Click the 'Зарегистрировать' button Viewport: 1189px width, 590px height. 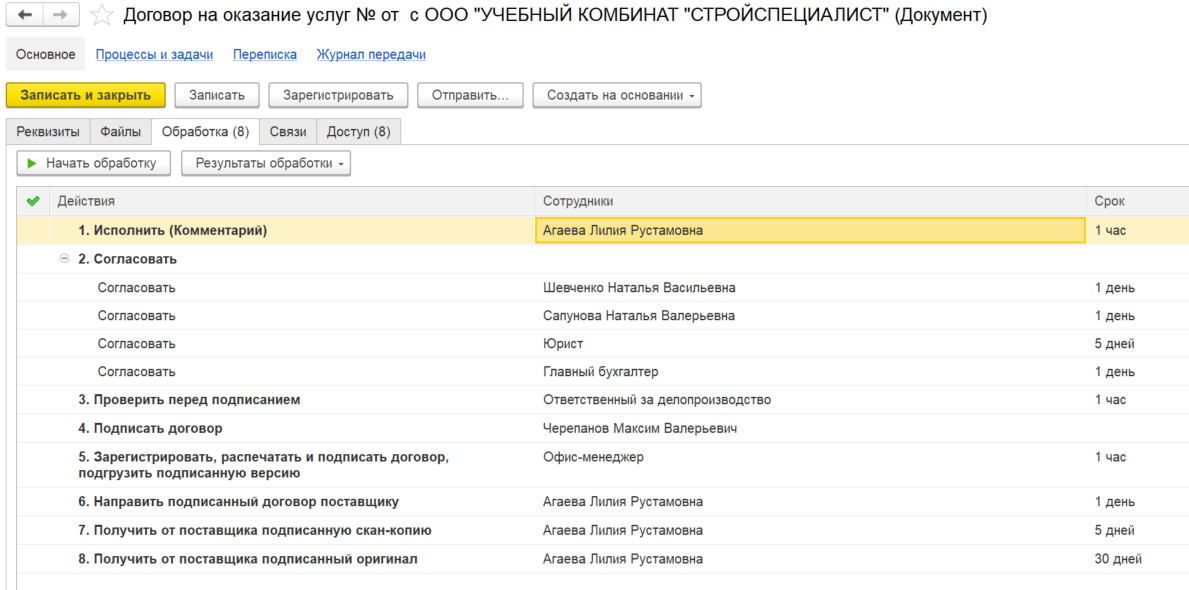338,96
